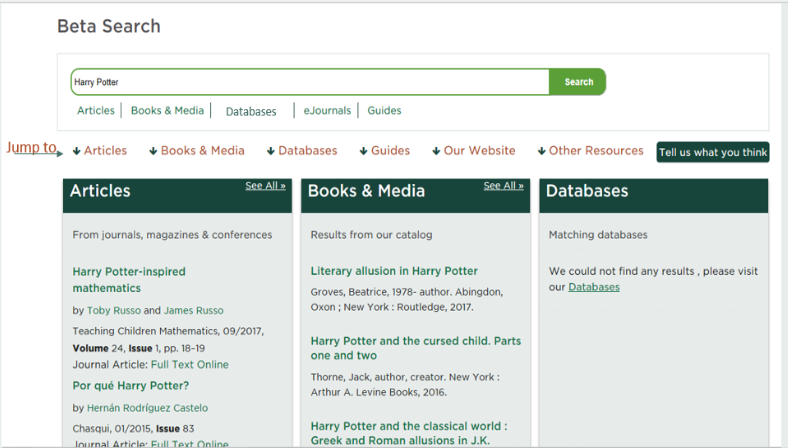Click 'Results from our catalog' text

pyautogui.click(x=371, y=235)
